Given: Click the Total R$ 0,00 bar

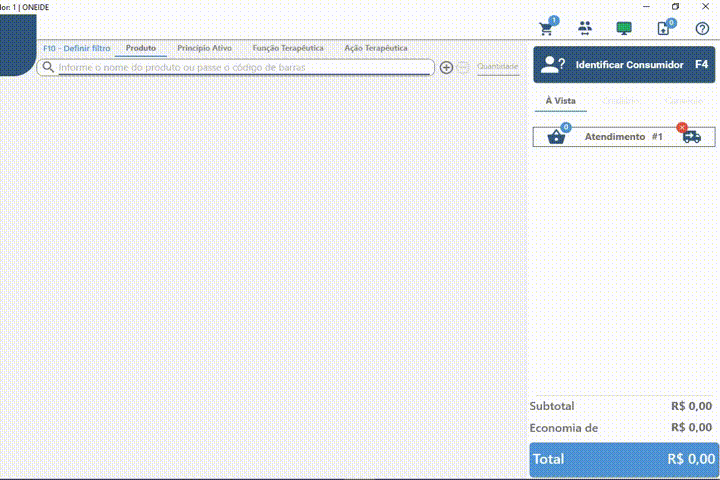Looking at the screenshot, I should (624, 459).
